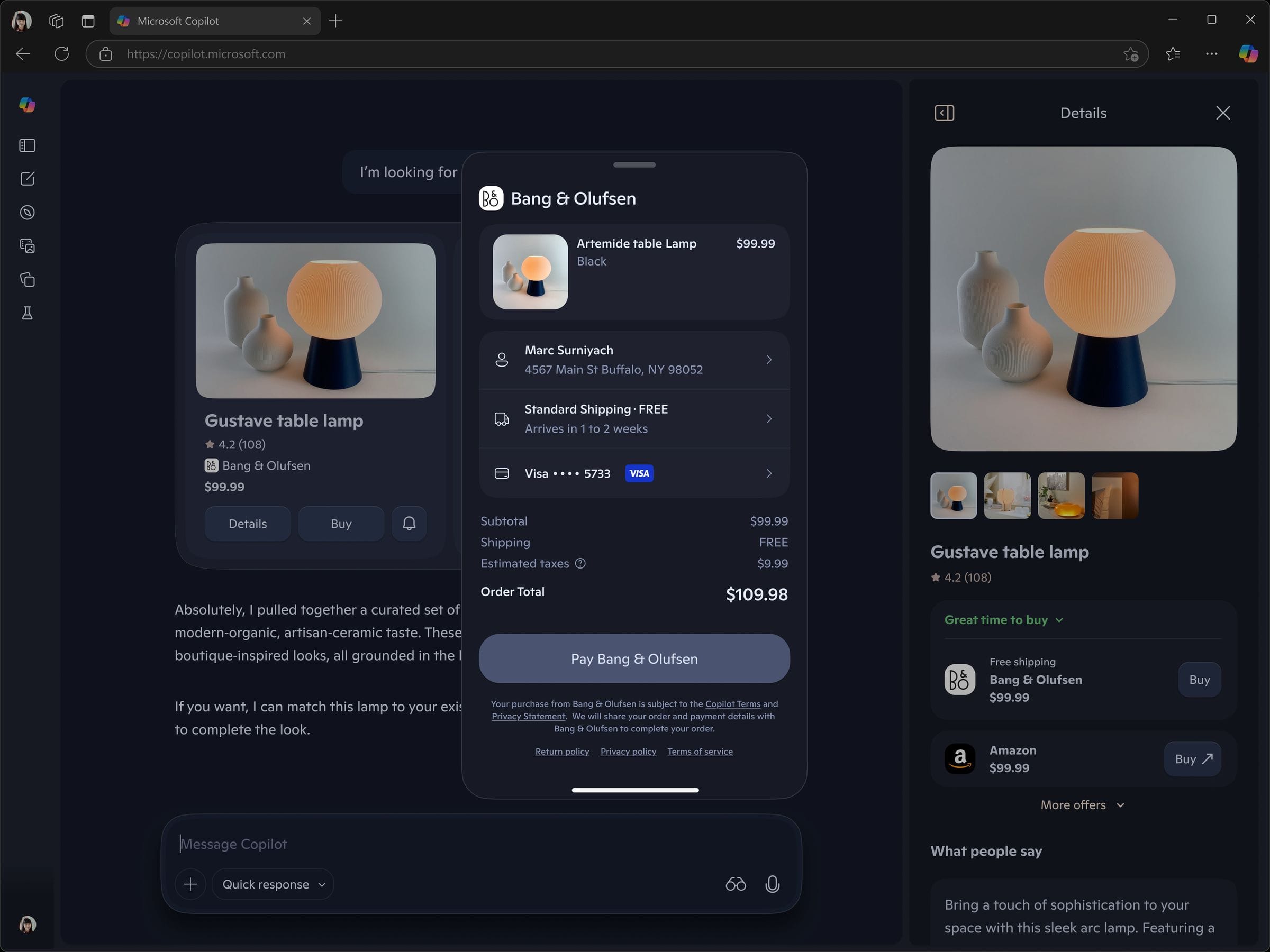Viewport: 1270px width, 952px height.
Task: Edit shipping address Marc Surniyach row
Action: pyautogui.click(x=634, y=360)
